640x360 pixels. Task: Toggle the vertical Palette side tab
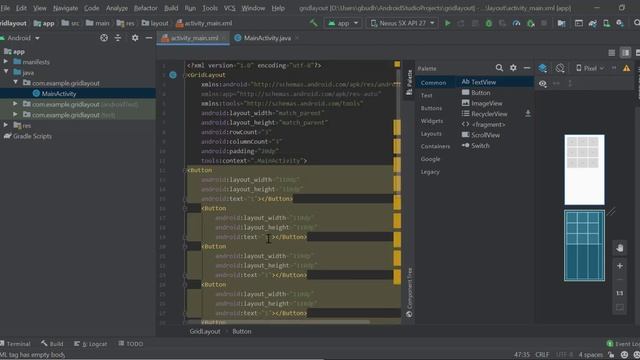tap(409, 82)
